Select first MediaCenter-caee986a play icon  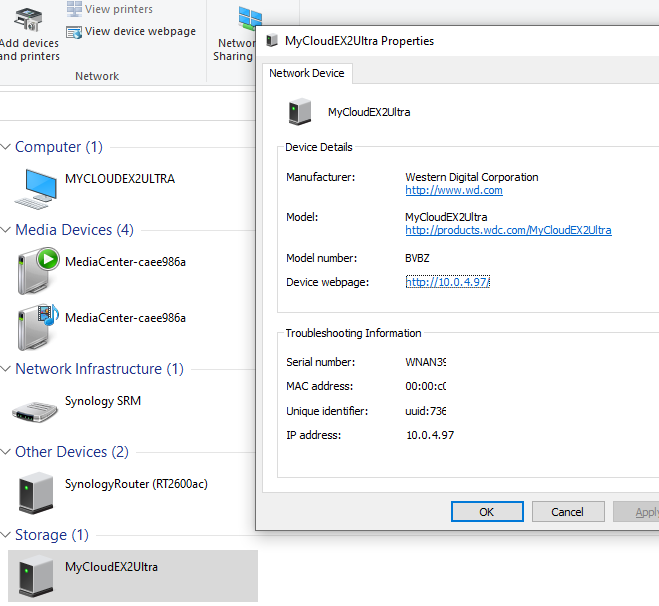[37, 271]
